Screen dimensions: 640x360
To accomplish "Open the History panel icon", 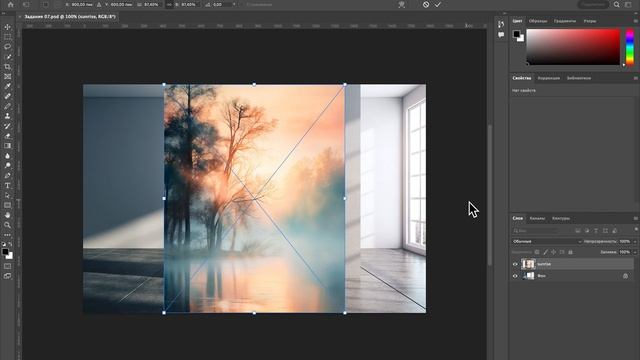I will tap(501, 24).
